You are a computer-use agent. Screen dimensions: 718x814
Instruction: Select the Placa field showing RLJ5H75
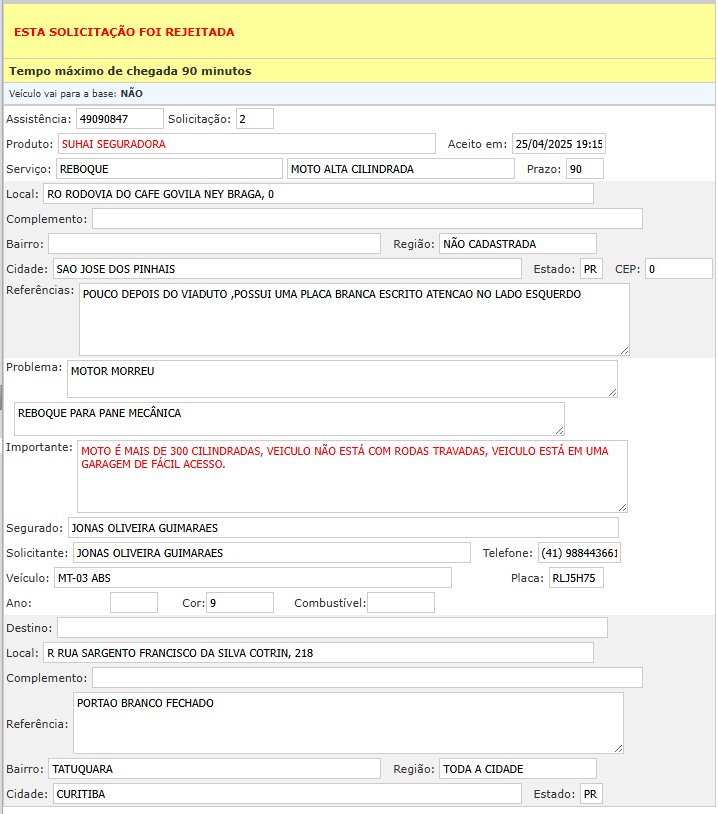click(575, 578)
